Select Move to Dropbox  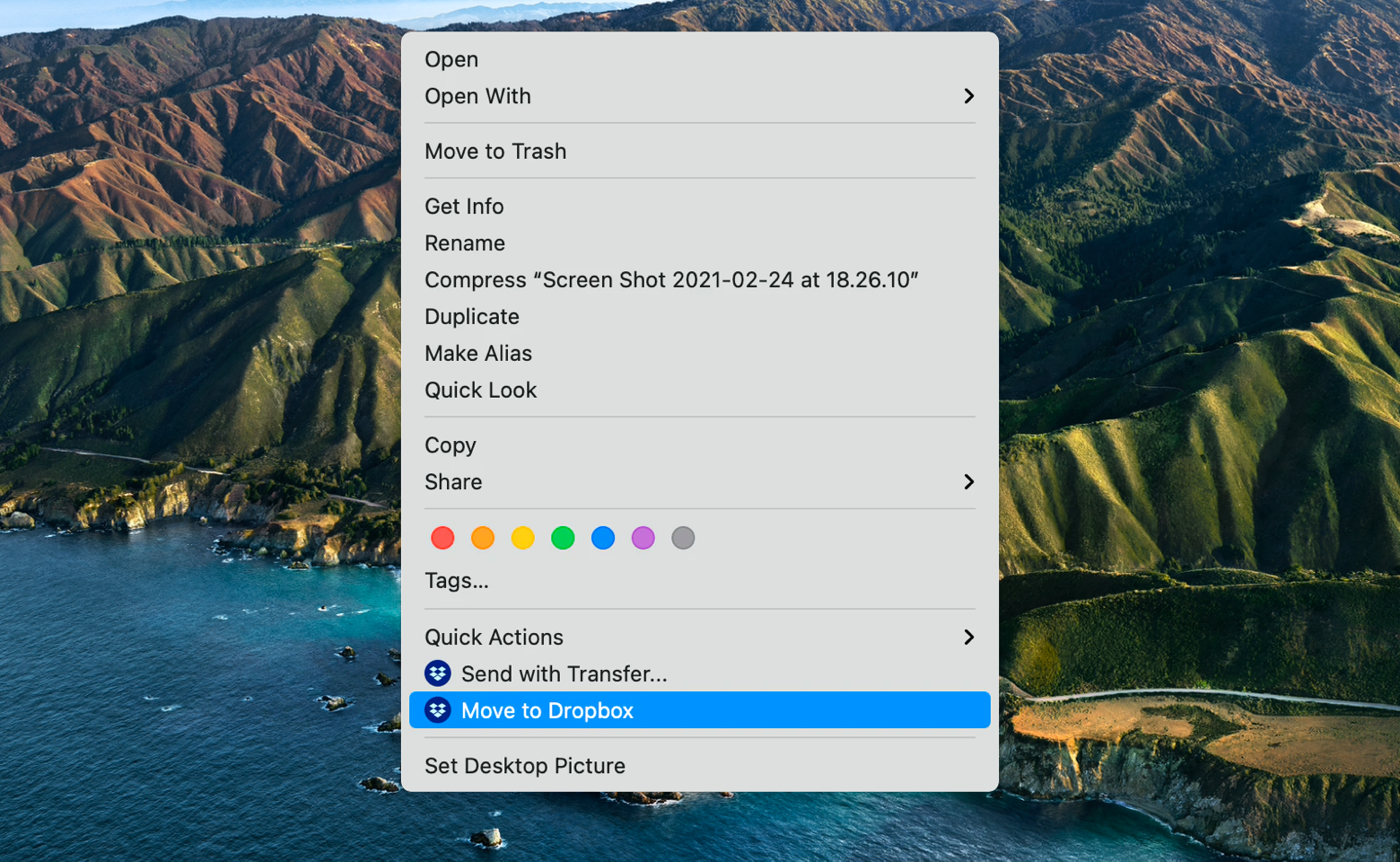pos(699,710)
